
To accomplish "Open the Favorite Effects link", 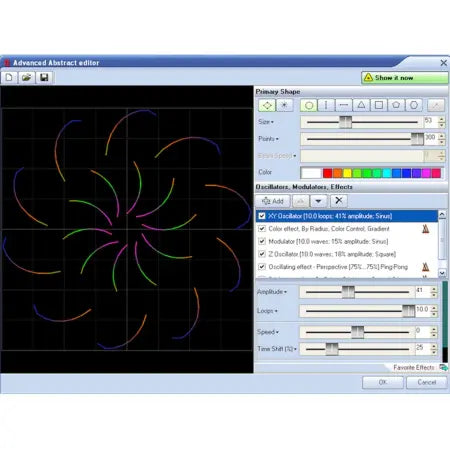I will pos(414,367).
